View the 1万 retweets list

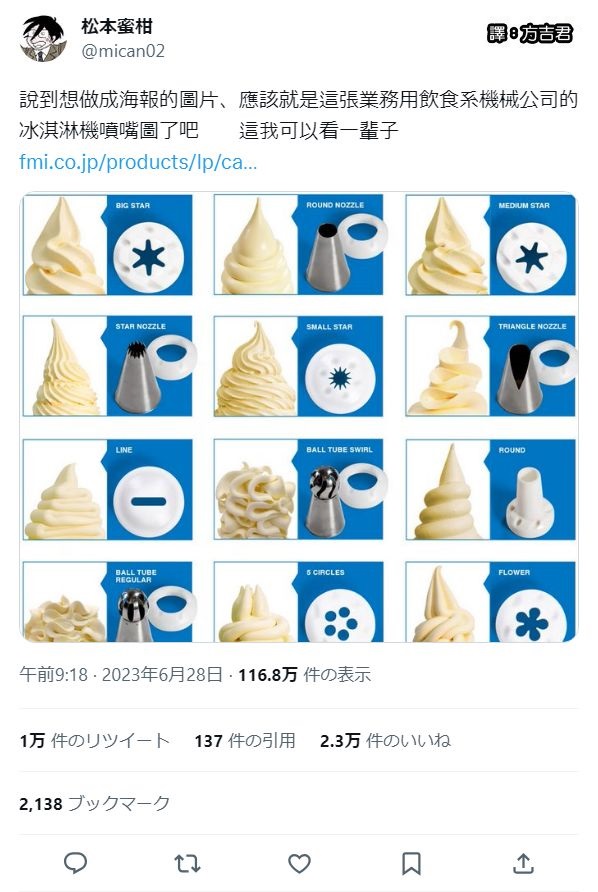click(x=94, y=740)
